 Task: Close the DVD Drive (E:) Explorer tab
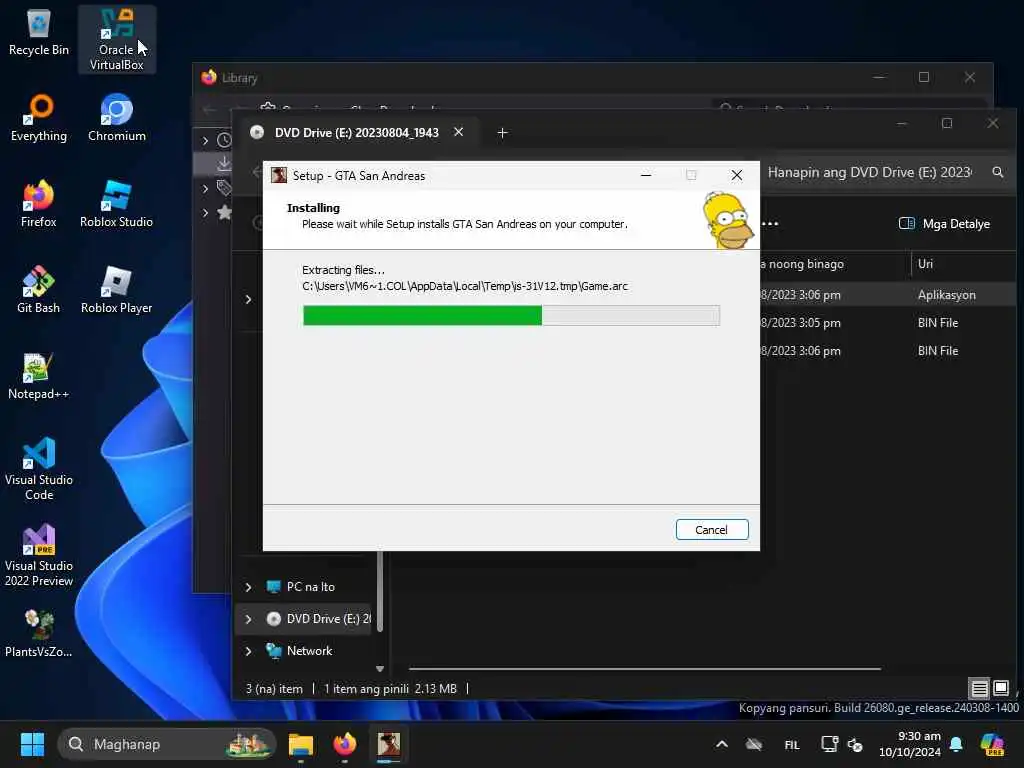(458, 133)
